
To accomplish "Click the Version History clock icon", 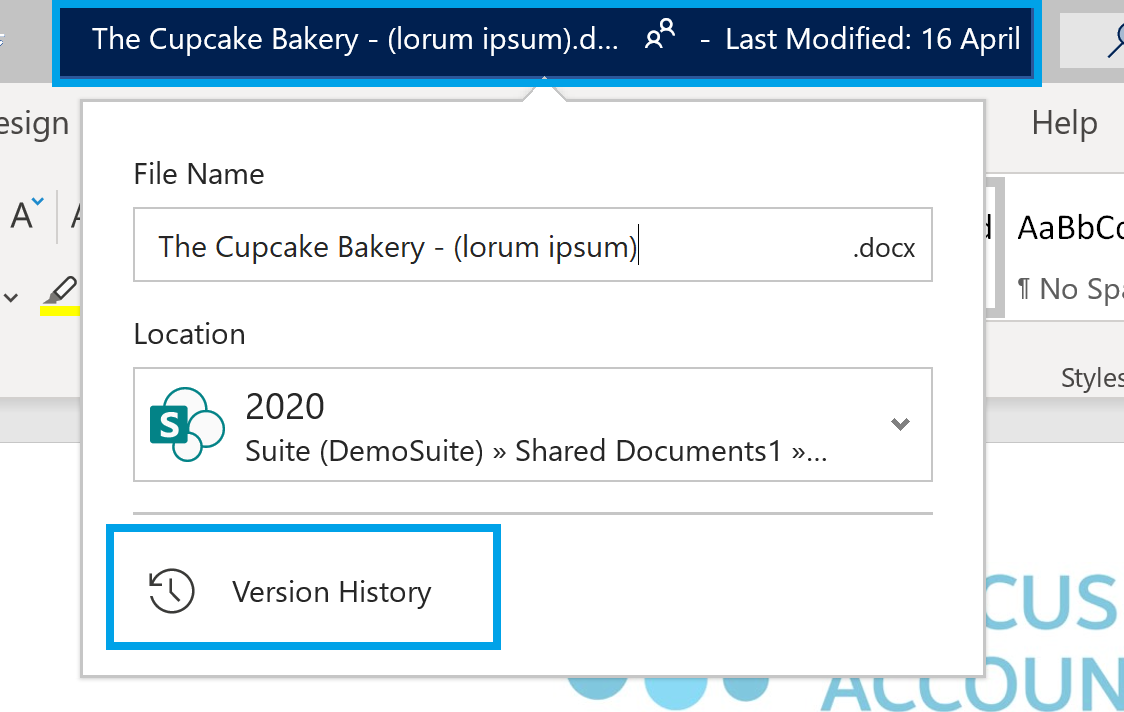I will click(x=172, y=590).
